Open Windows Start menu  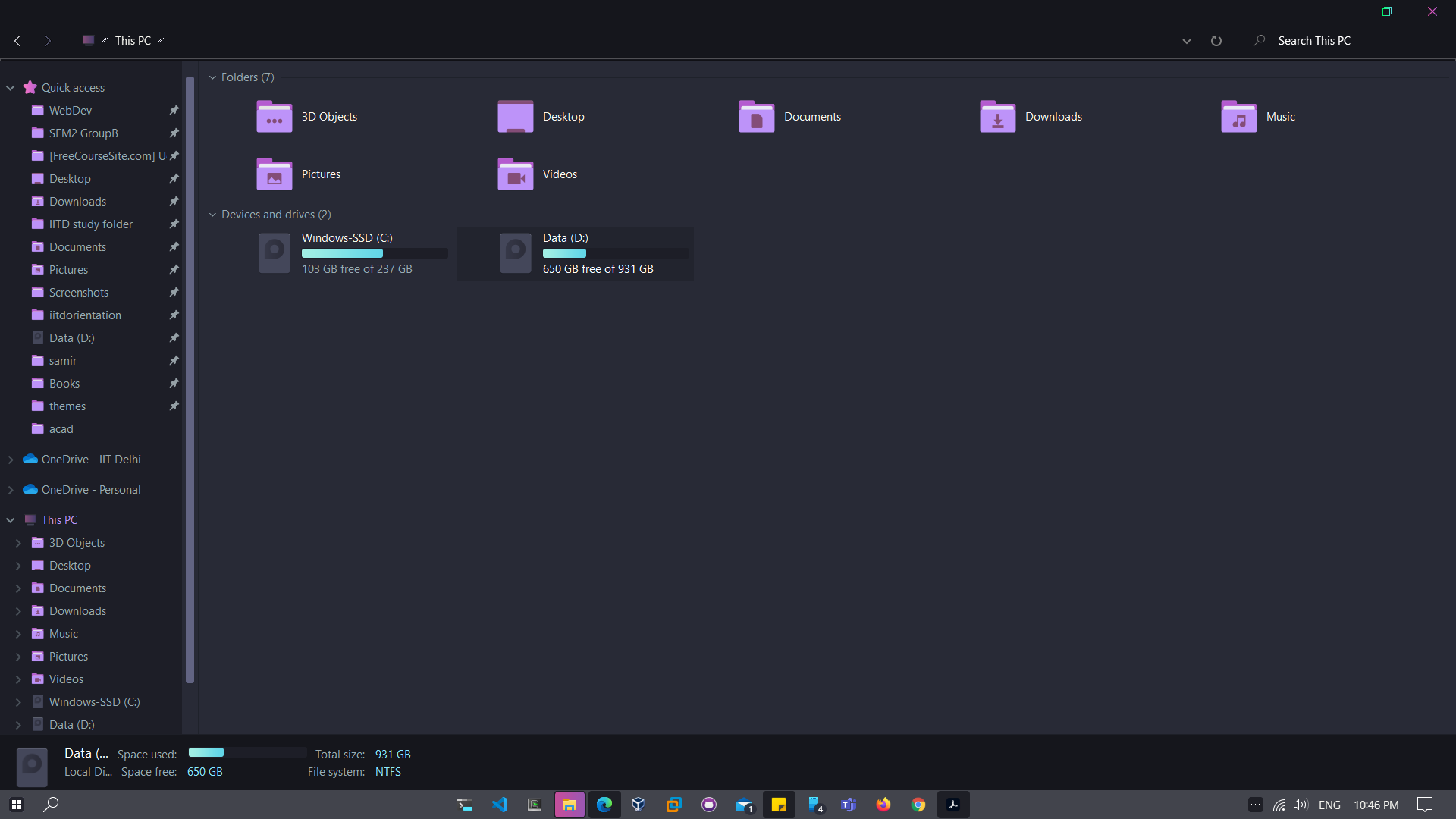(x=17, y=805)
